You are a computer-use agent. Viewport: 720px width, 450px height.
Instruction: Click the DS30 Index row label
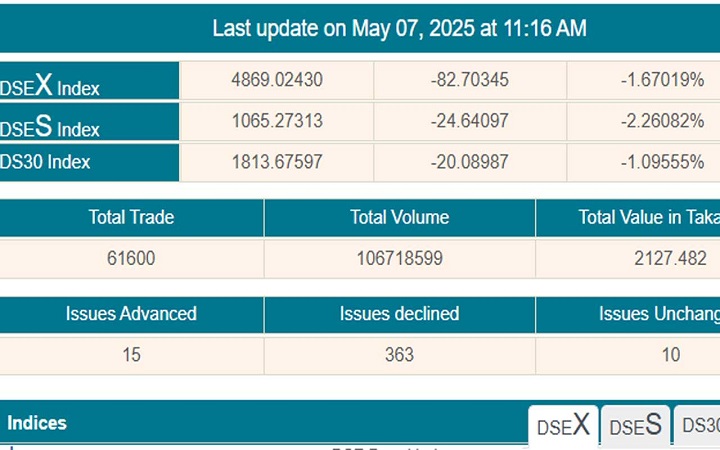click(46, 162)
